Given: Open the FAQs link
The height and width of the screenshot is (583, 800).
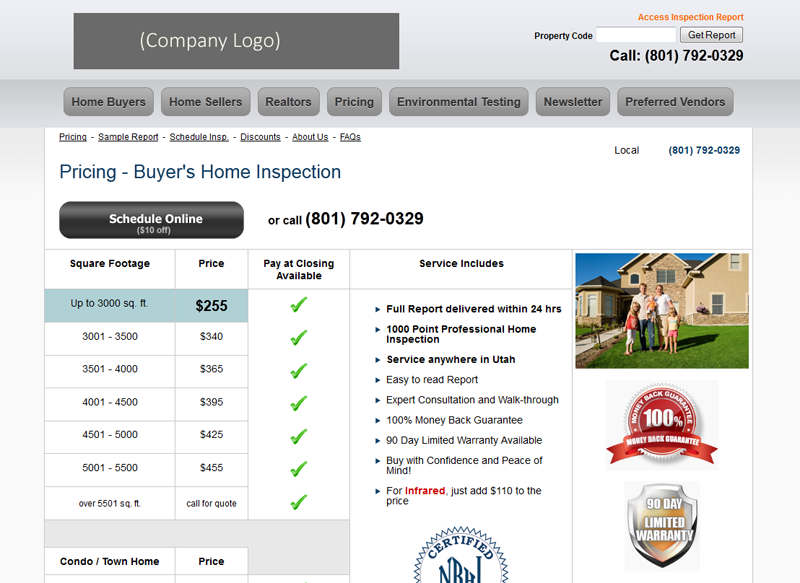Looking at the screenshot, I should click(350, 137).
